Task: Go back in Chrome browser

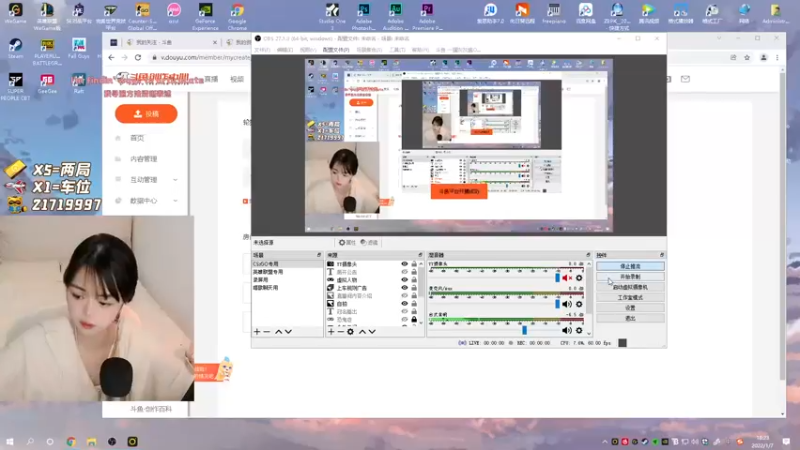Action: [x=111, y=58]
